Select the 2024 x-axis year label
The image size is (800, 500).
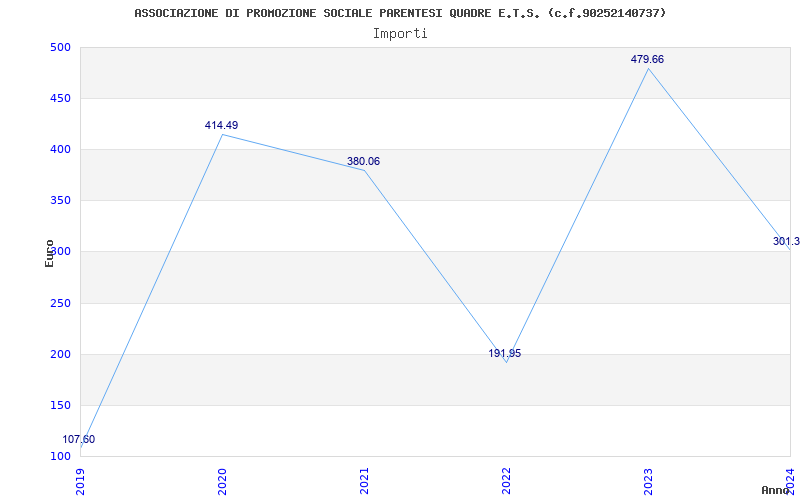(x=789, y=482)
